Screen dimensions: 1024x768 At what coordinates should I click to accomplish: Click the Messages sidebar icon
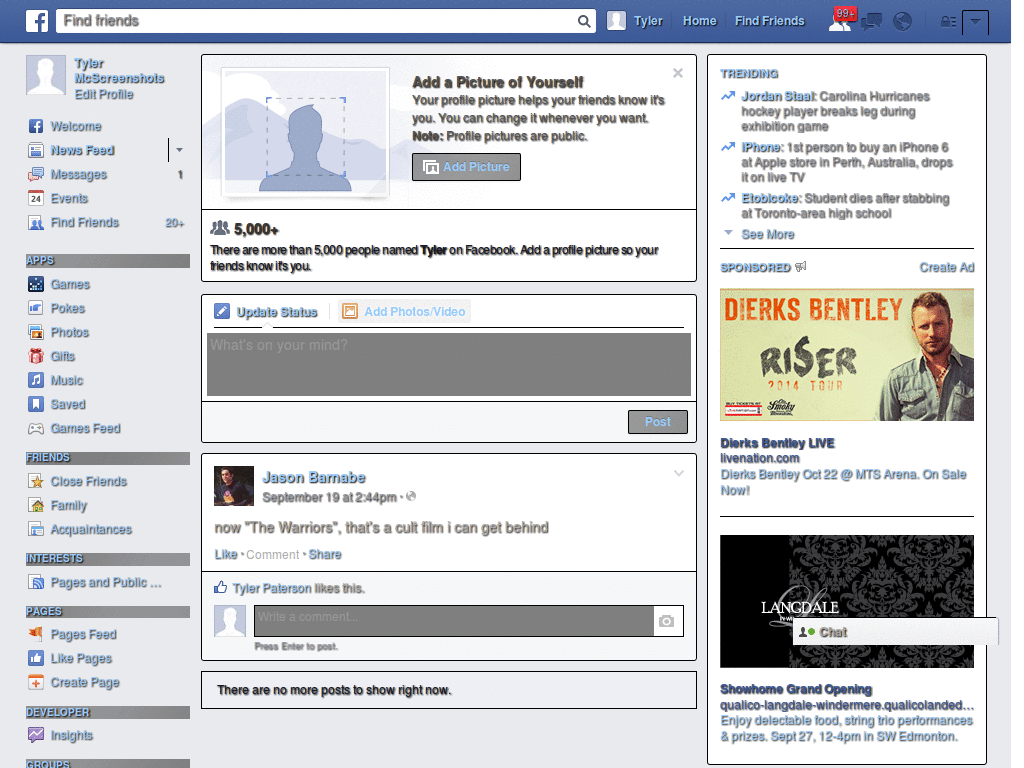[36, 174]
